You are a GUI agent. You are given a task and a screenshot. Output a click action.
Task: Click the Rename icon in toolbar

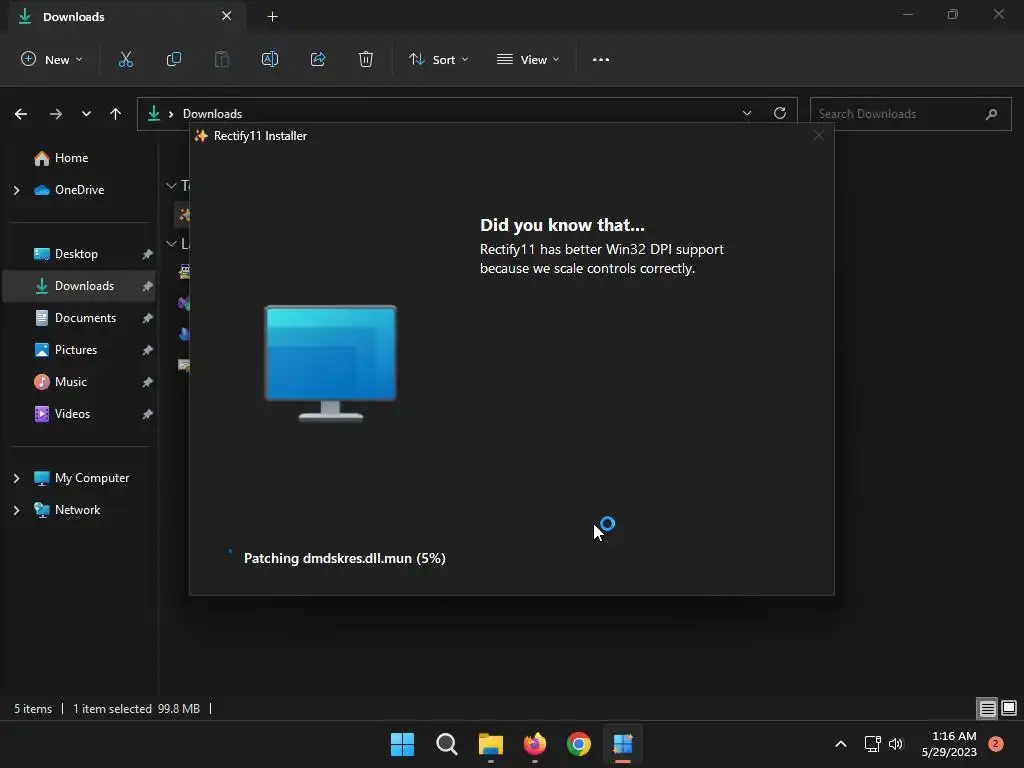(270, 59)
